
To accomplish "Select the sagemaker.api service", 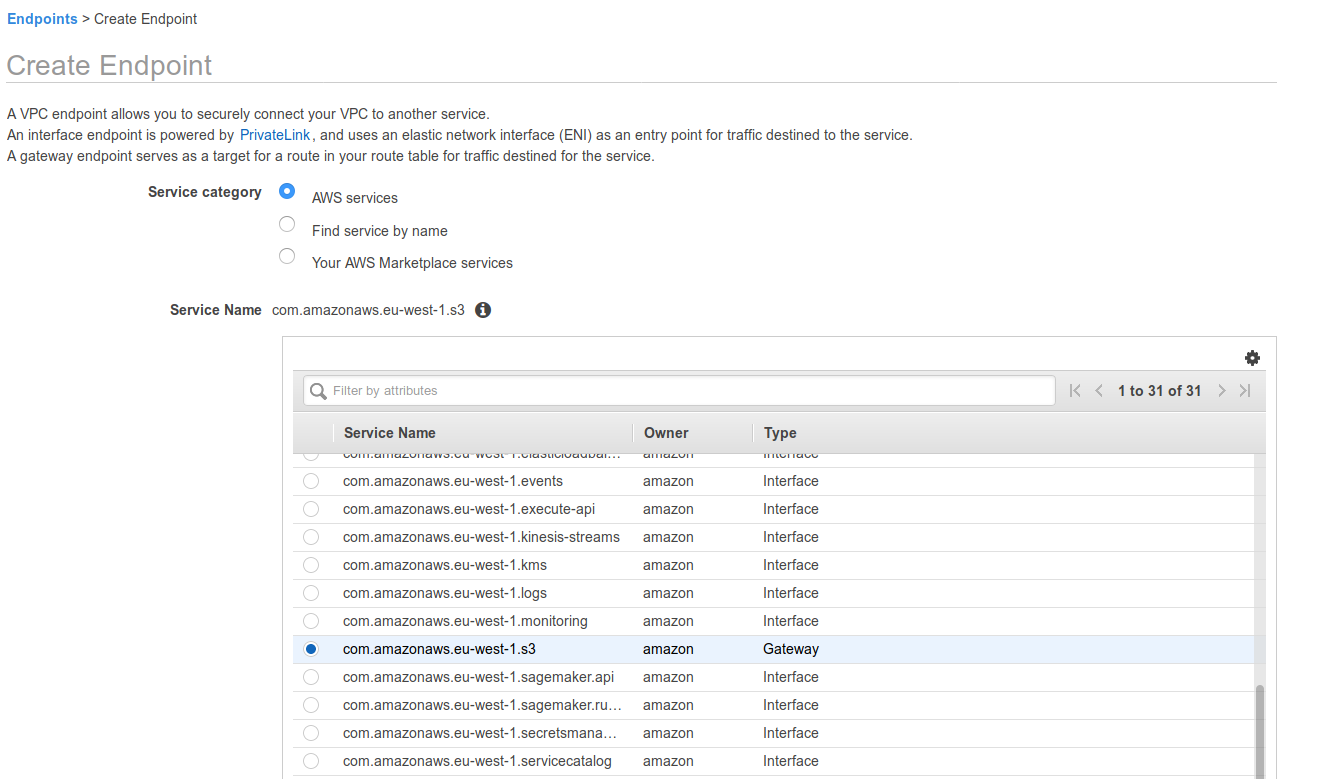I will (311, 677).
